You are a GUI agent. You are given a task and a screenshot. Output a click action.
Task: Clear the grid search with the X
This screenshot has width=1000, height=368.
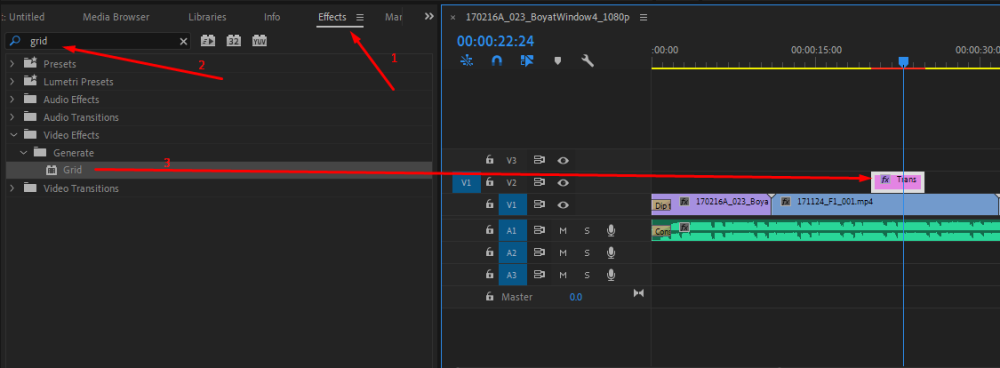(x=184, y=41)
